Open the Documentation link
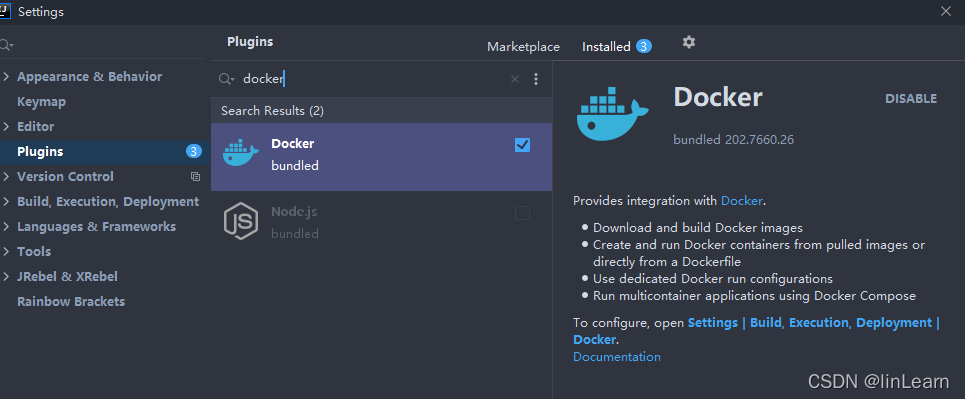This screenshot has height=399, width=965. click(617, 357)
